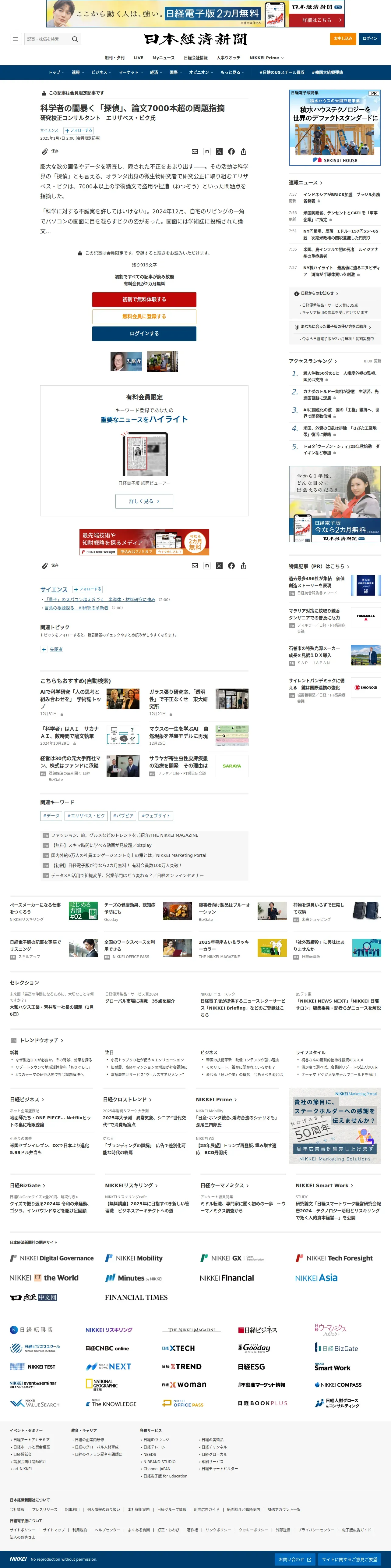391x1568 pixels.
Task: Toggle 保存 save below the Tech Foresight banner
Action: point(51,565)
